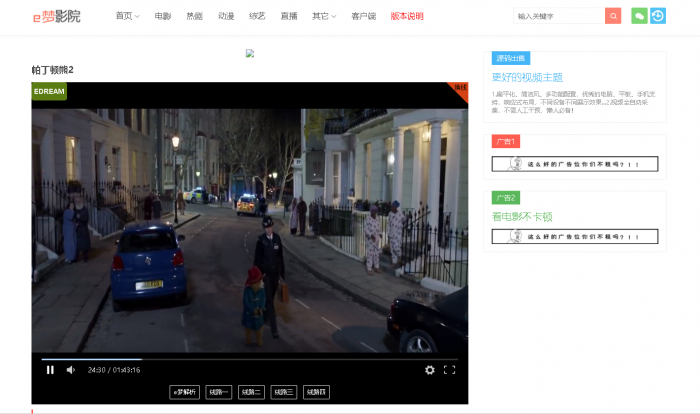This screenshot has width=700, height=414.
Task: Click the EDREAM badge on the video
Action: (x=49, y=91)
